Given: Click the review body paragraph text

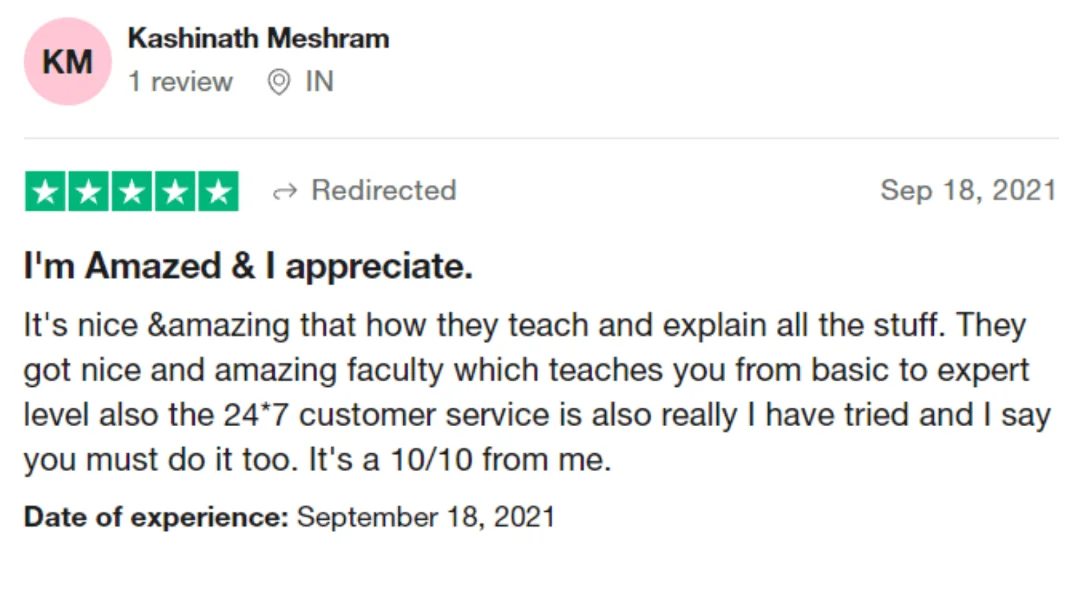Looking at the screenshot, I should (x=537, y=392).
